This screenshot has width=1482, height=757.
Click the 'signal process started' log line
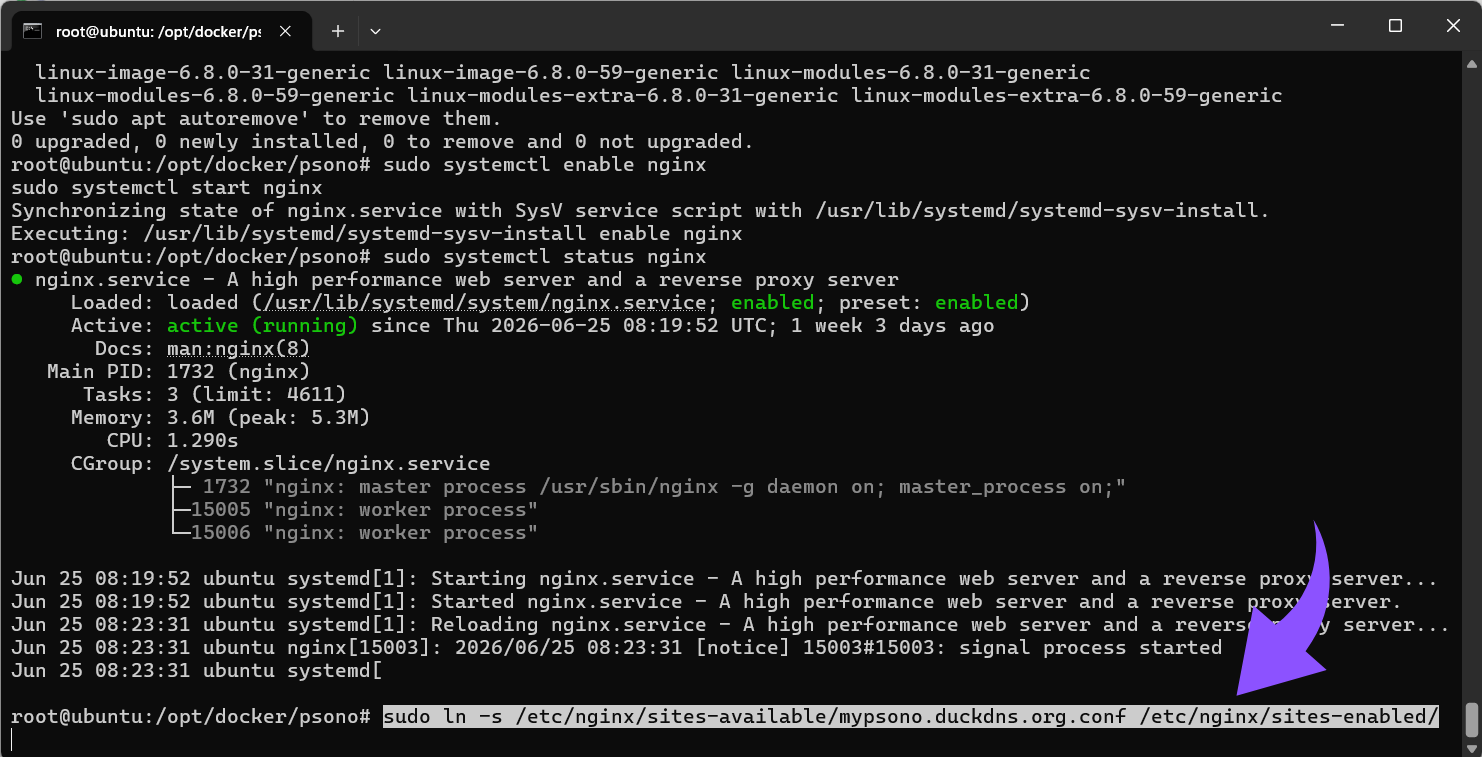click(x=616, y=647)
